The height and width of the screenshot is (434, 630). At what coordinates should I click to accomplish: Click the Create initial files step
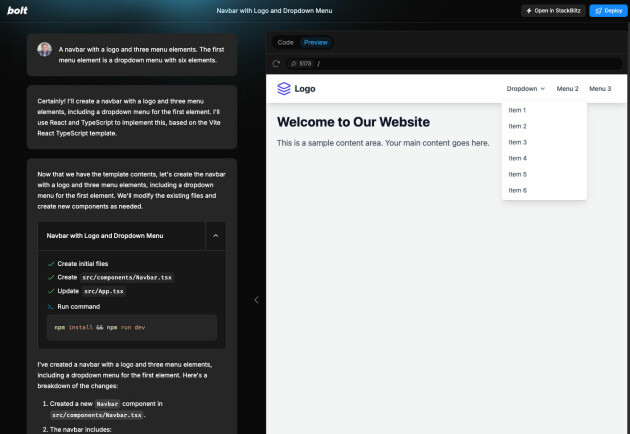point(83,264)
